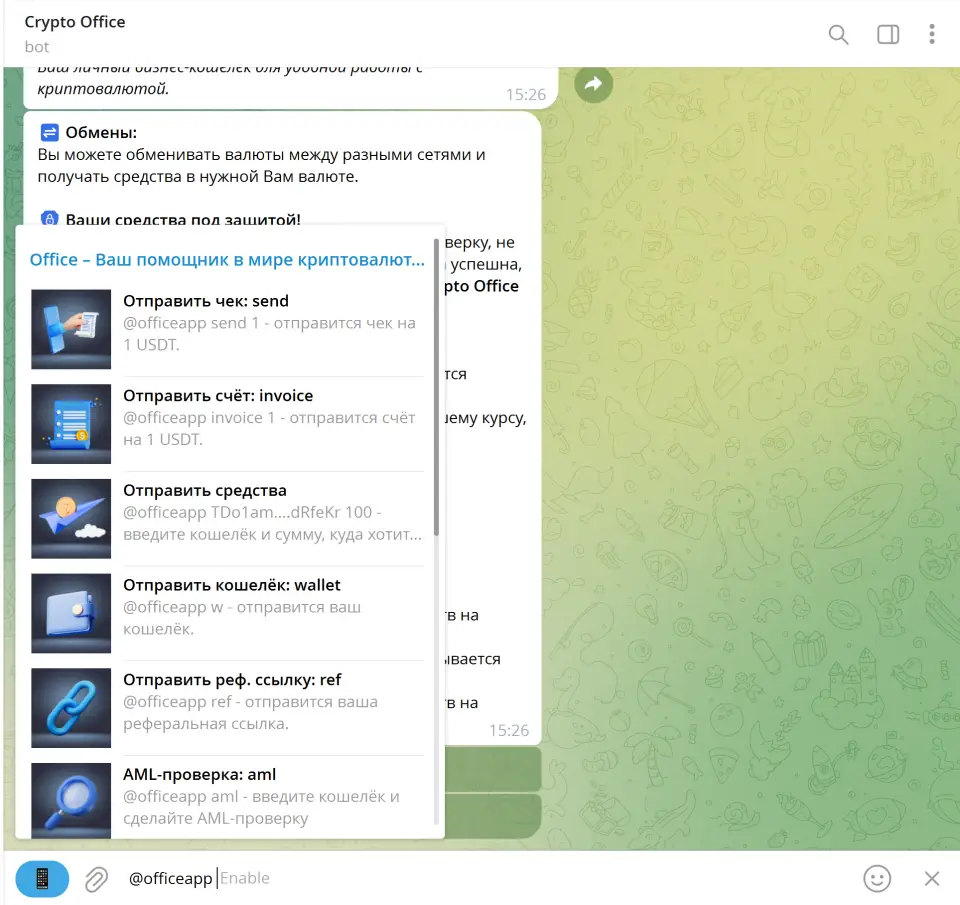Click lock icon by 'Ваши средства'
960x905 pixels.
pos(50,218)
